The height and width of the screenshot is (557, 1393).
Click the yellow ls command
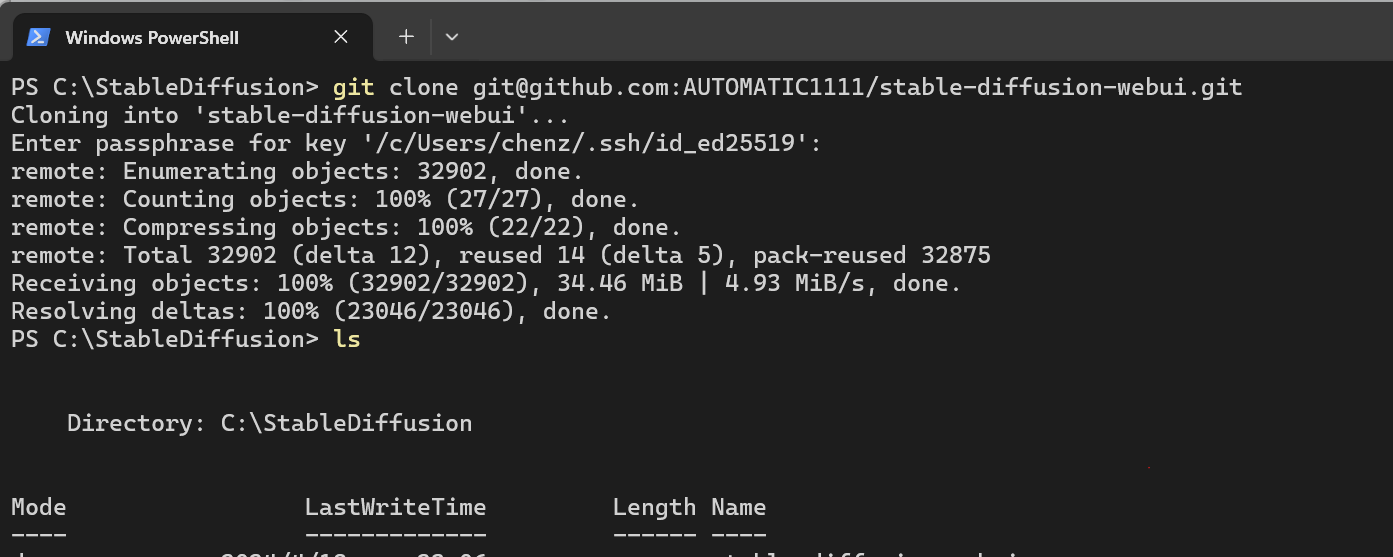347,339
